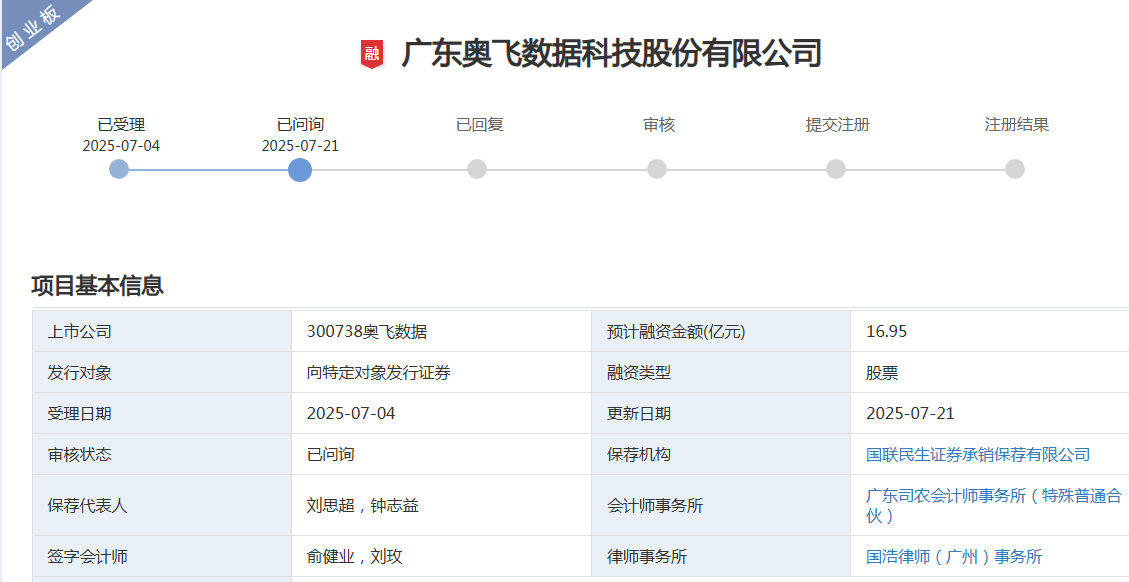Viewport: 1129px width, 582px height.
Task: Select the 已回复 timeline node circle
Action: click(x=477, y=169)
